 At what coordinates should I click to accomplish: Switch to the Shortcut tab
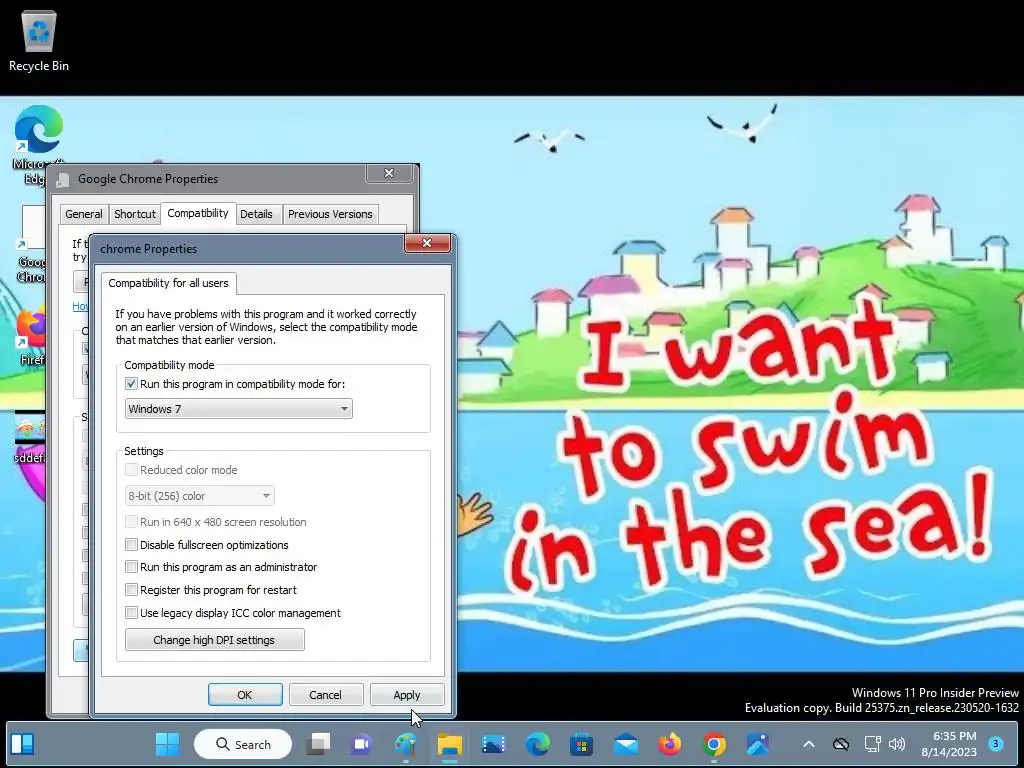point(135,214)
